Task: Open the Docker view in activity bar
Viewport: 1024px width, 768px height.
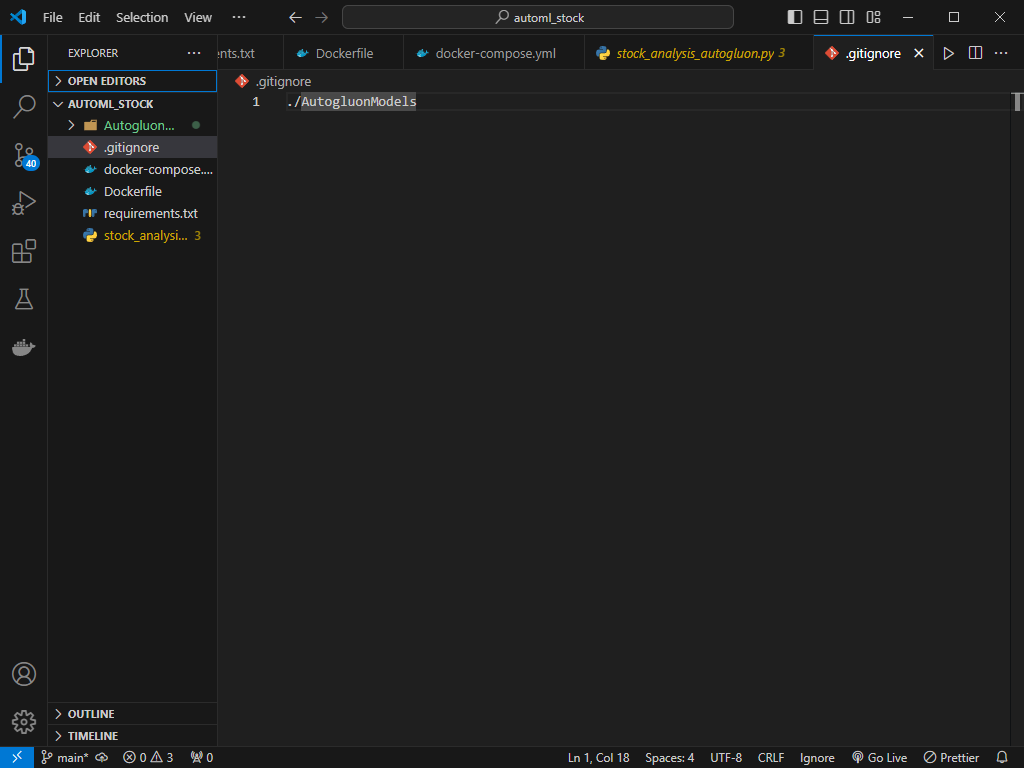Action: coord(24,347)
